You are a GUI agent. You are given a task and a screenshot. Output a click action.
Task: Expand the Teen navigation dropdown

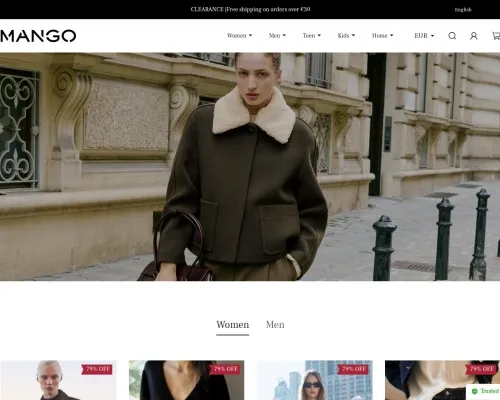click(x=312, y=36)
